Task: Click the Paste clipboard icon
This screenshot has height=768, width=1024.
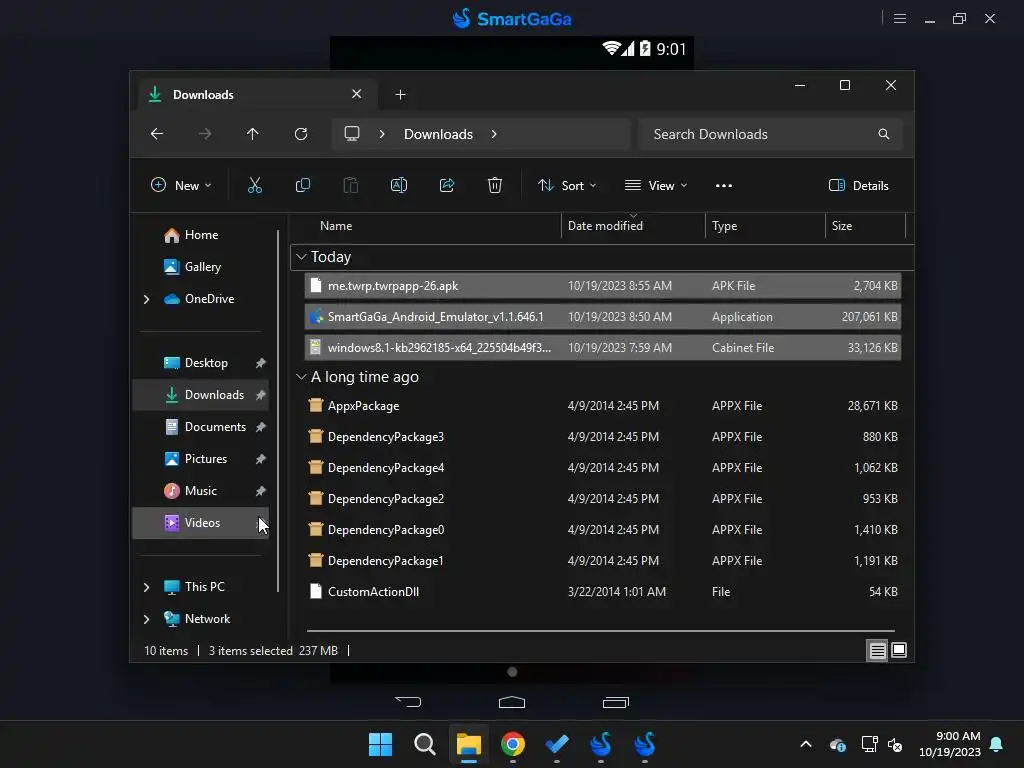Action: [351, 185]
